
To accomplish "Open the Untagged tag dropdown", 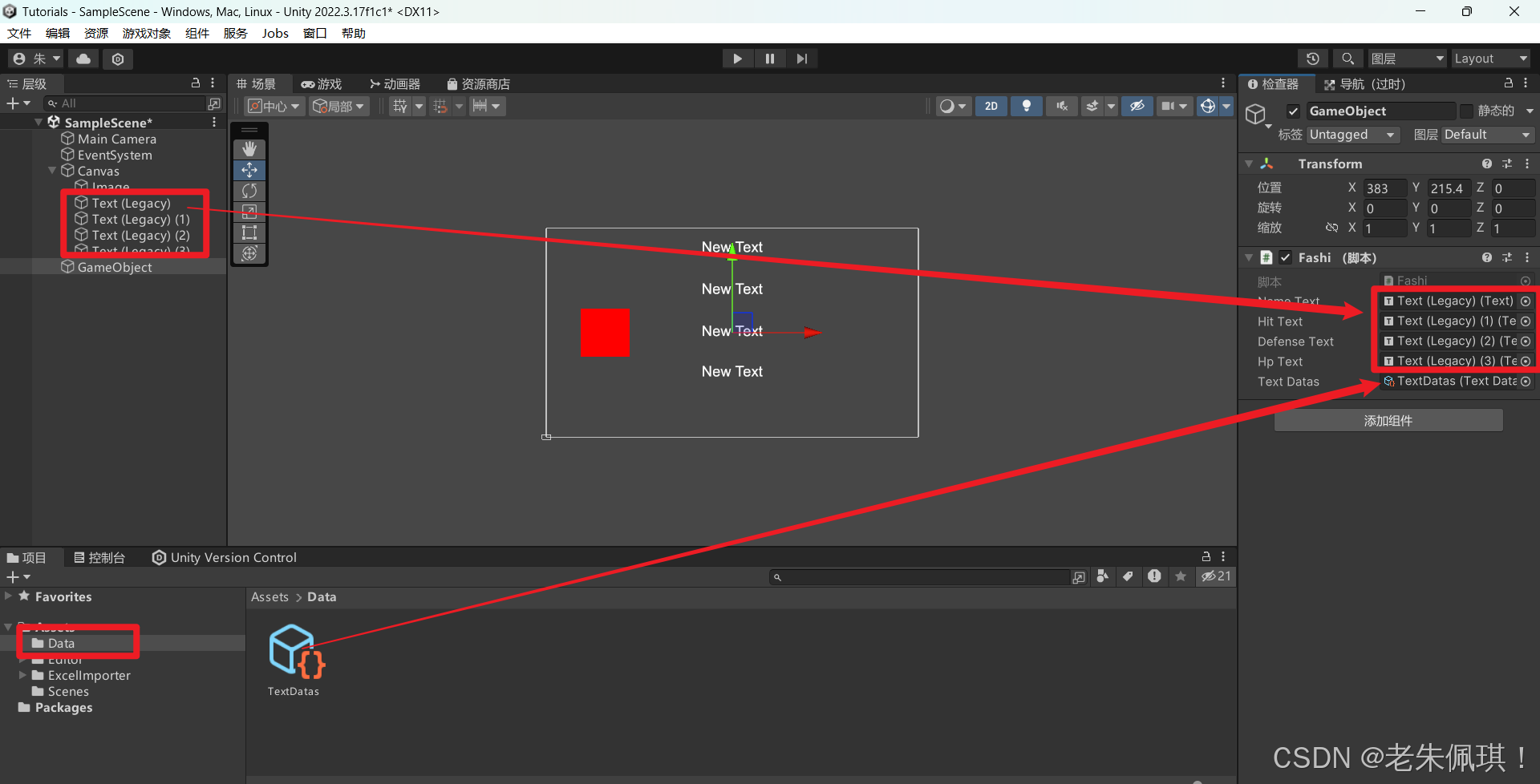I will [1353, 135].
